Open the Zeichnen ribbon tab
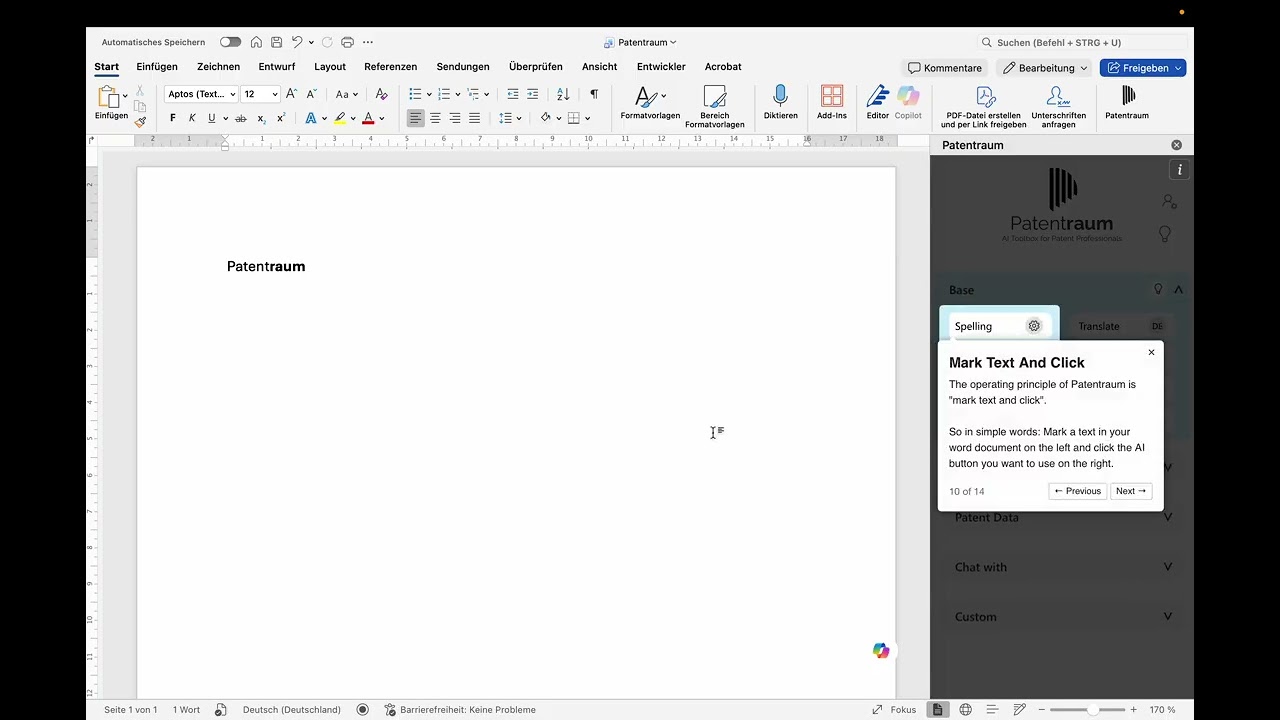Screen dimensions: 1280x720 218,67
